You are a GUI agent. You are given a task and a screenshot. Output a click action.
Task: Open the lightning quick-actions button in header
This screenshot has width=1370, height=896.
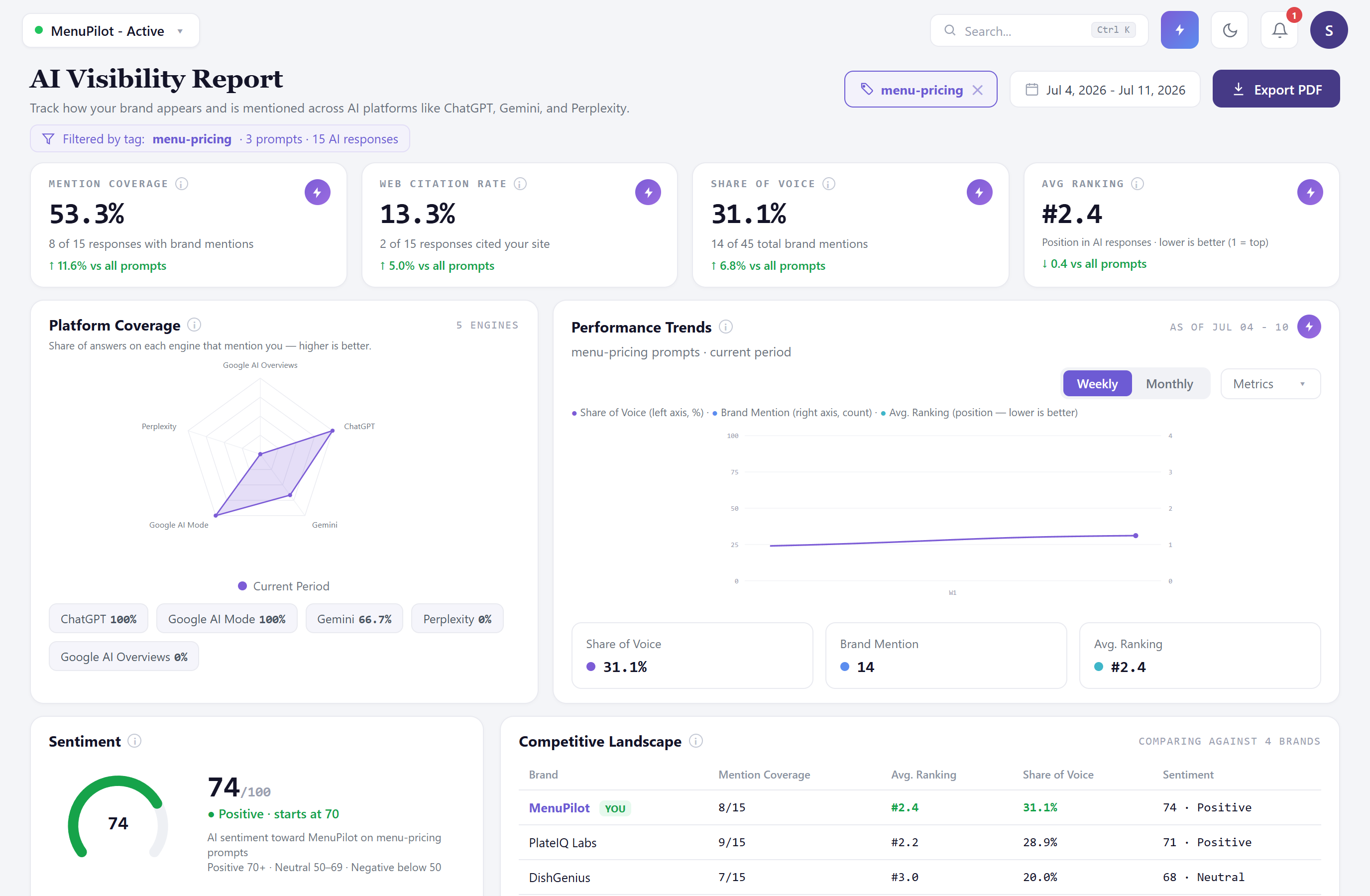click(x=1179, y=30)
